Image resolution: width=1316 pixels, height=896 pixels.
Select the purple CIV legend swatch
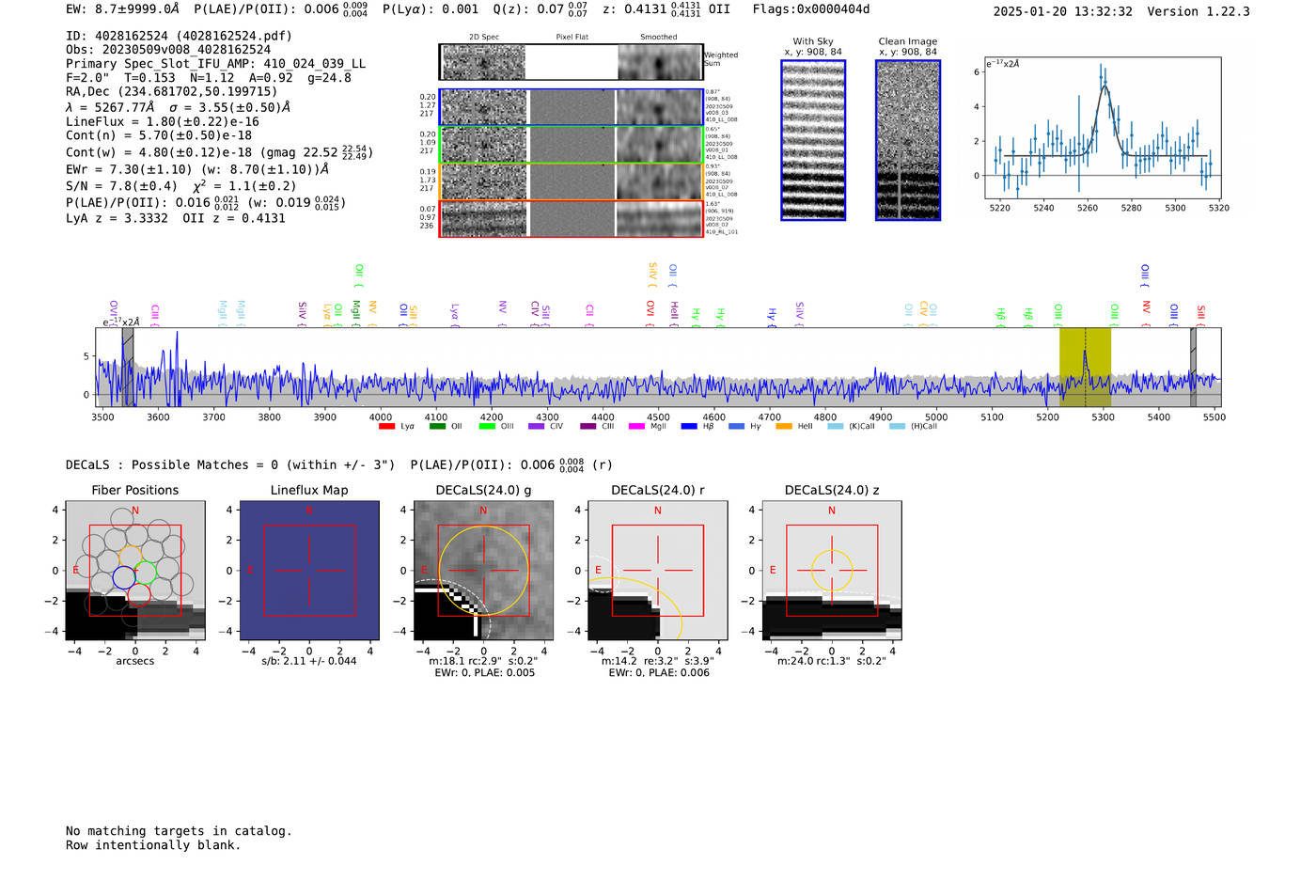coord(537,427)
